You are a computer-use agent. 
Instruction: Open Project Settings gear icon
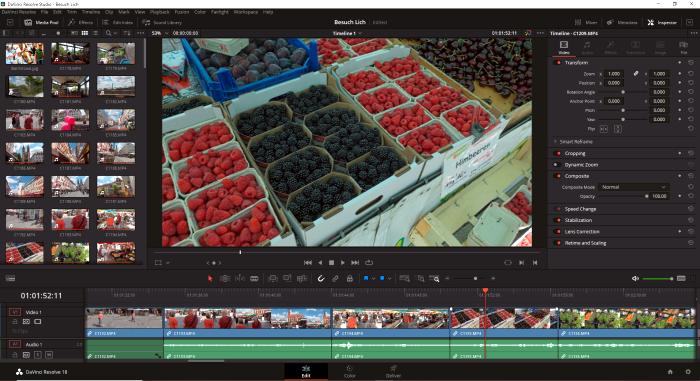(688, 372)
